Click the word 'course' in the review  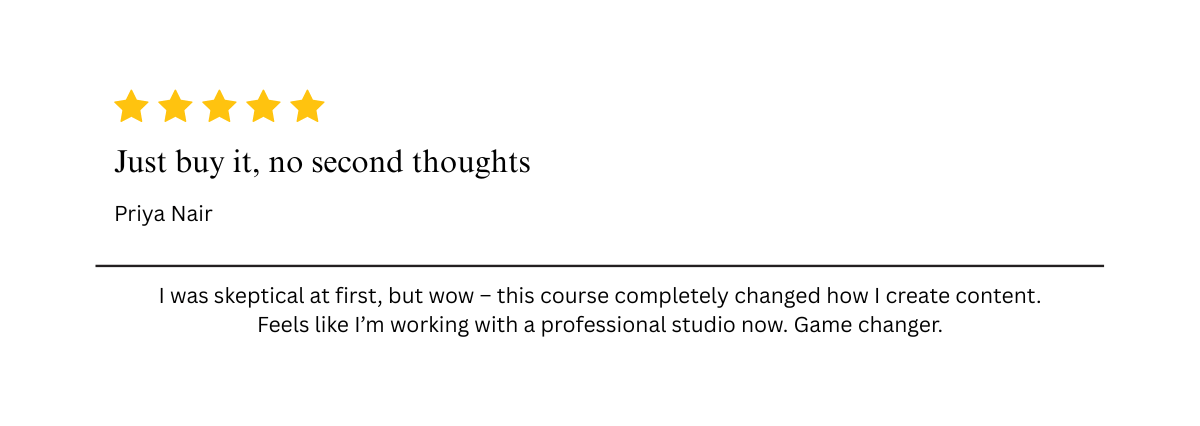pos(573,297)
